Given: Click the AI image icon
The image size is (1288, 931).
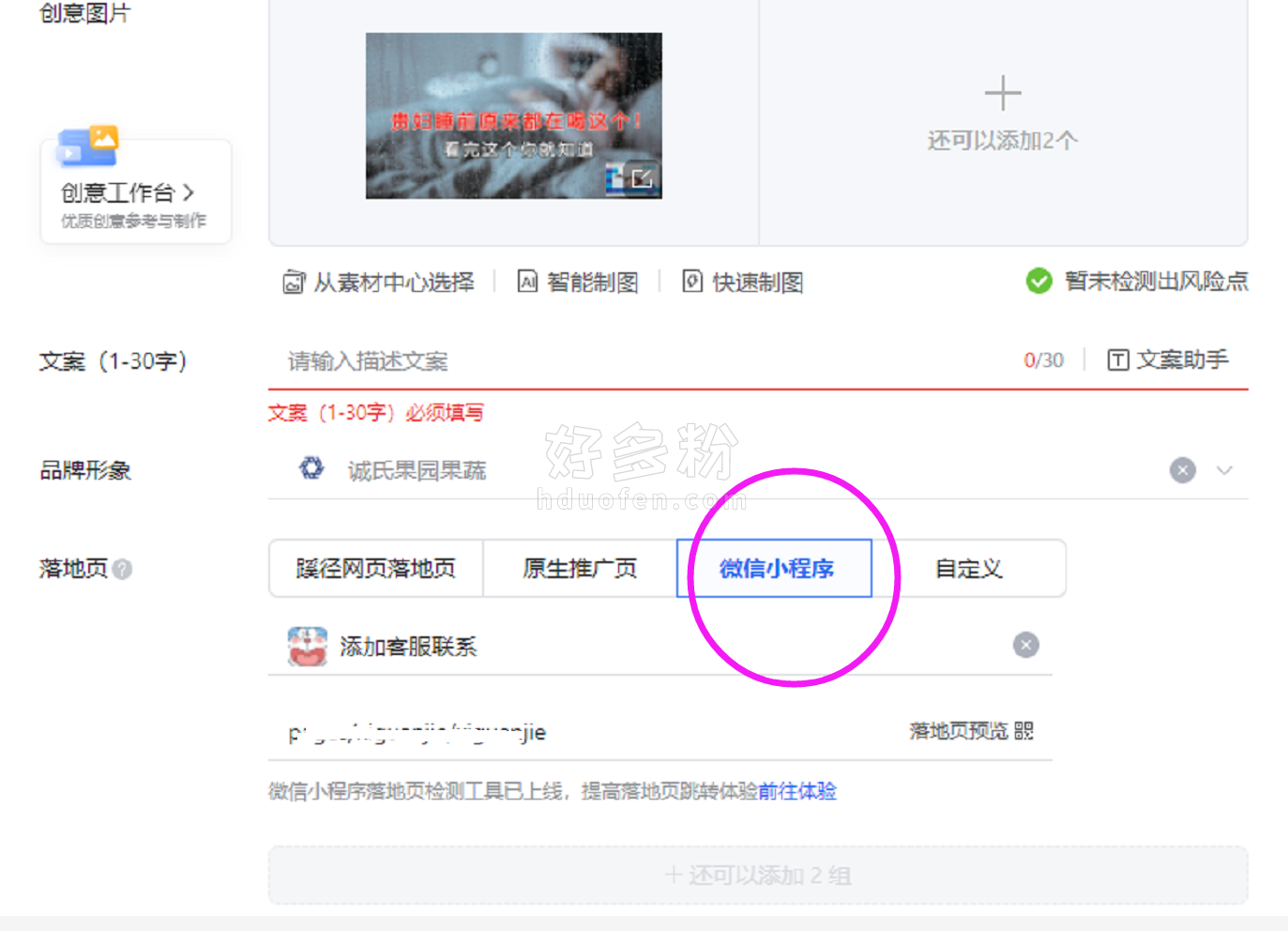Looking at the screenshot, I should coord(528,282).
